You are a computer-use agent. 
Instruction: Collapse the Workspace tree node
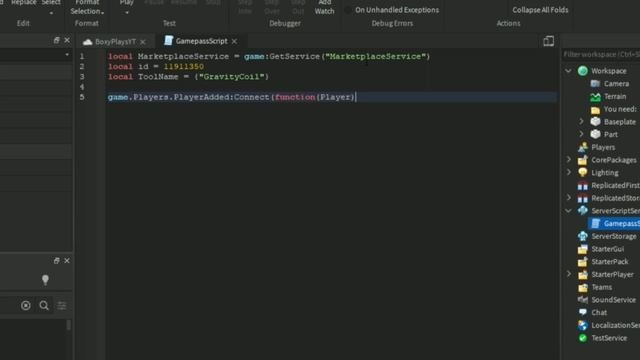(x=568, y=71)
